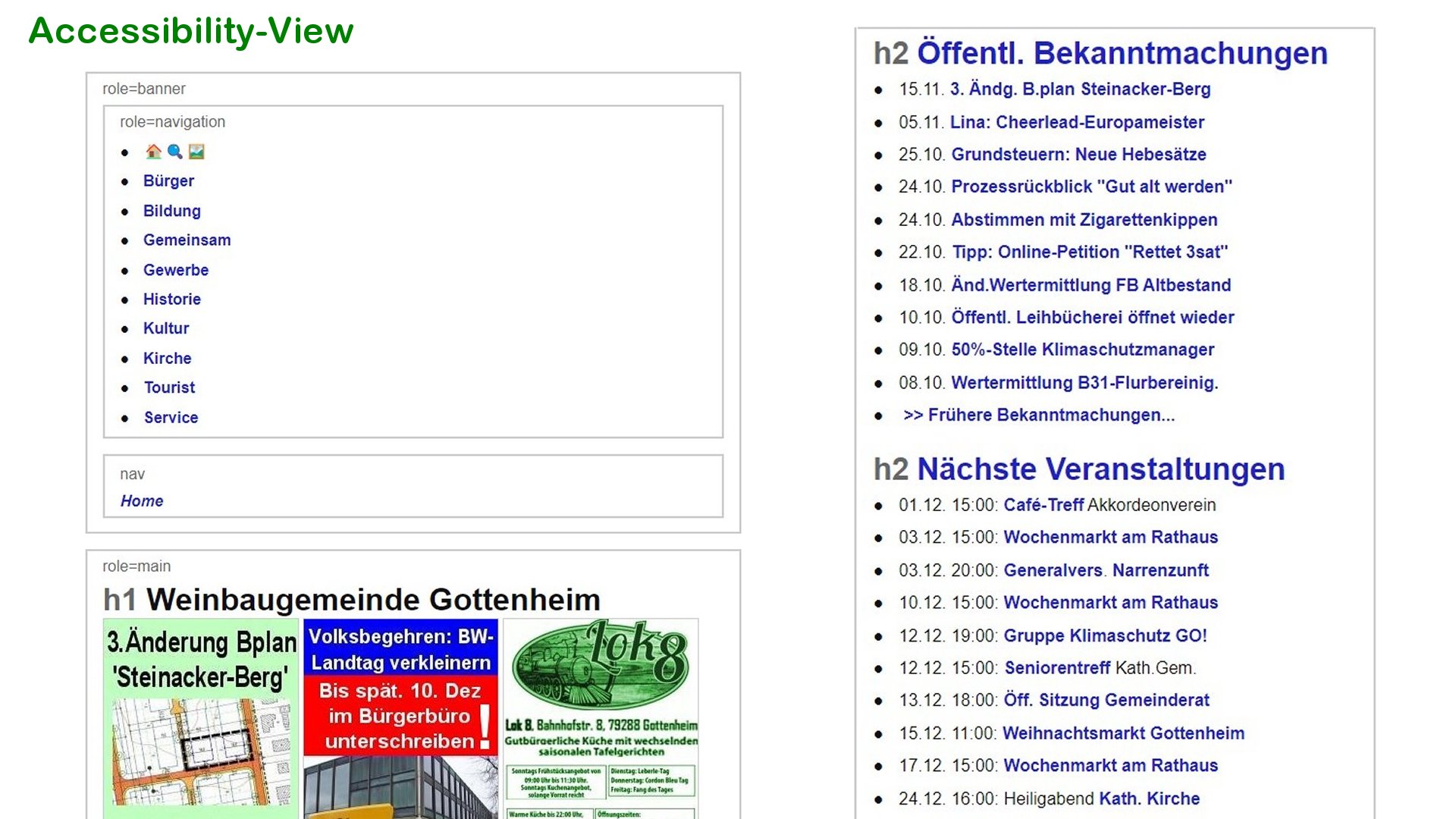Click the magnifying glass search icon
The image size is (1456, 819).
[175, 152]
